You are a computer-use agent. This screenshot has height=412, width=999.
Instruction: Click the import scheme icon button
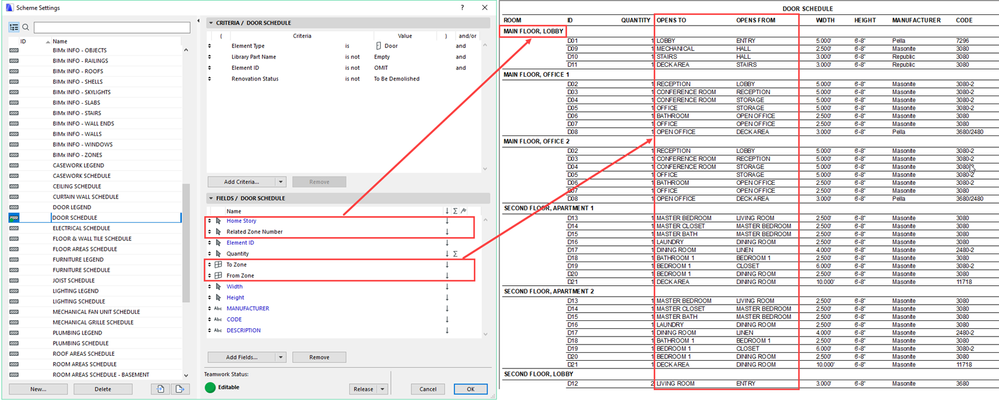pos(159,389)
